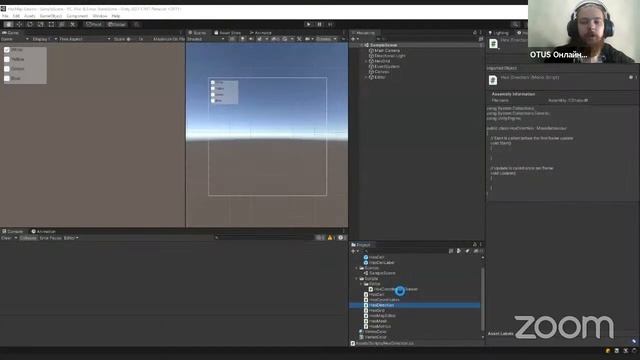Switch to the Animation tab
Viewport: 640px width, 360px height.
coord(44,231)
